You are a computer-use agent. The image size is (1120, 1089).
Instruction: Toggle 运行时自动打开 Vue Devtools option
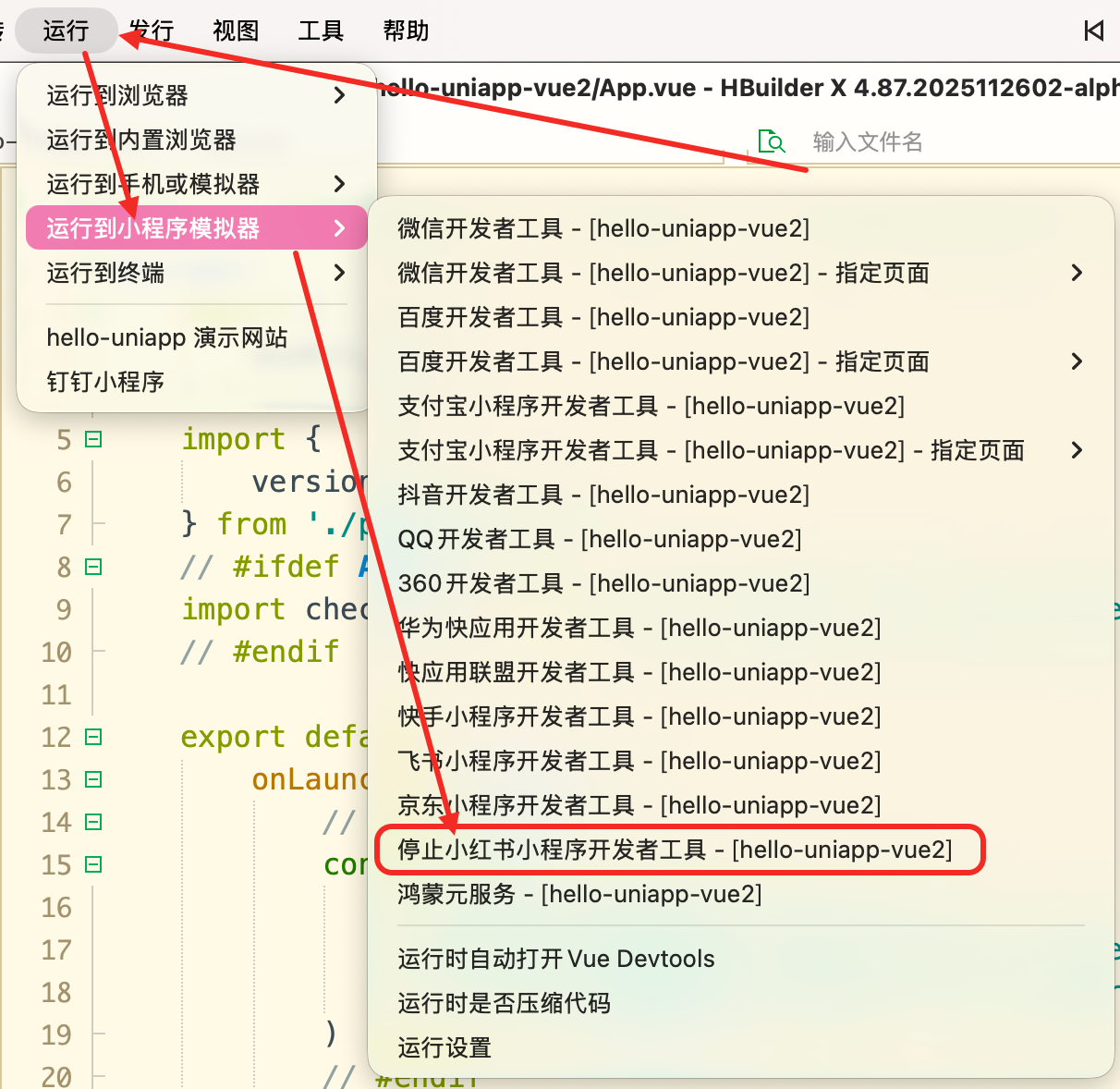556,959
